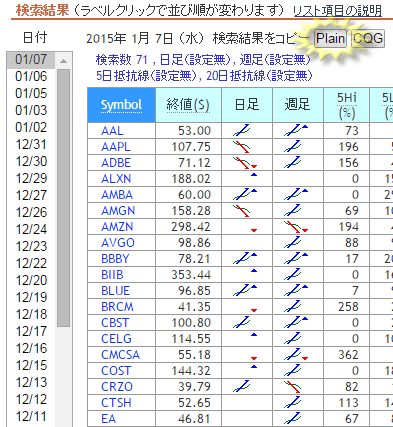This screenshot has width=393, height=427.
Task: Sort by 5Hi (%) column header
Action: tap(346, 105)
